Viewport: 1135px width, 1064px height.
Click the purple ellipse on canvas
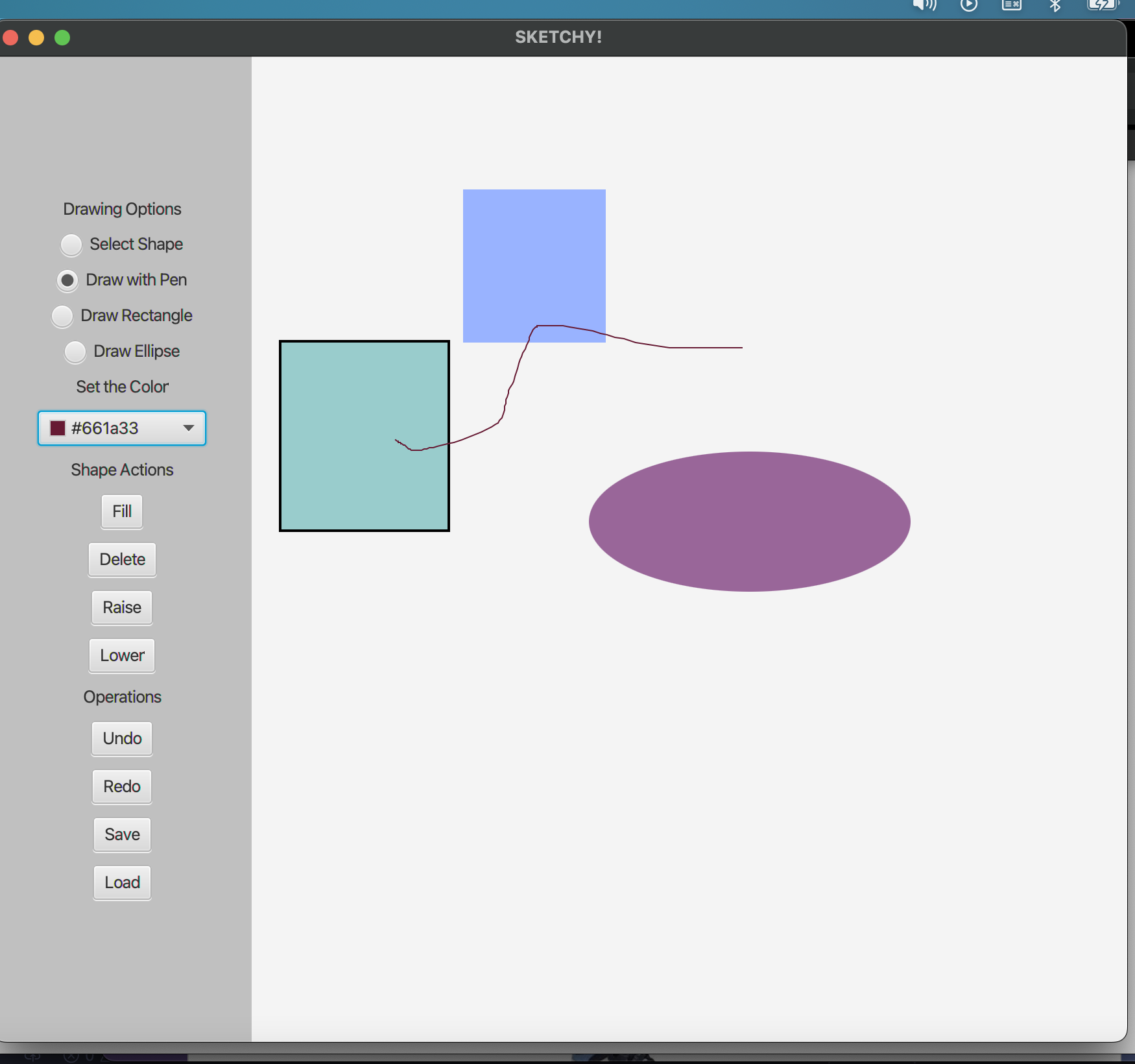[x=749, y=522]
